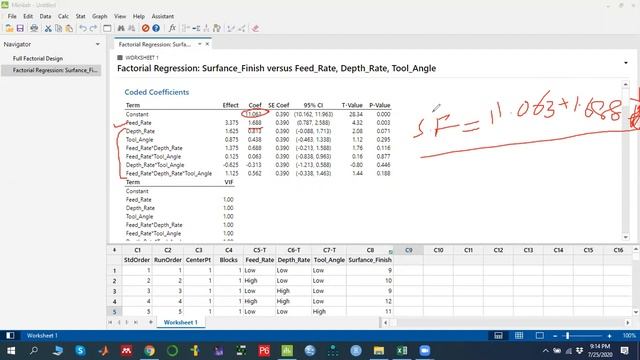The image size is (640, 360).
Task: Print using the Print toolbar icon
Action: (34, 28)
